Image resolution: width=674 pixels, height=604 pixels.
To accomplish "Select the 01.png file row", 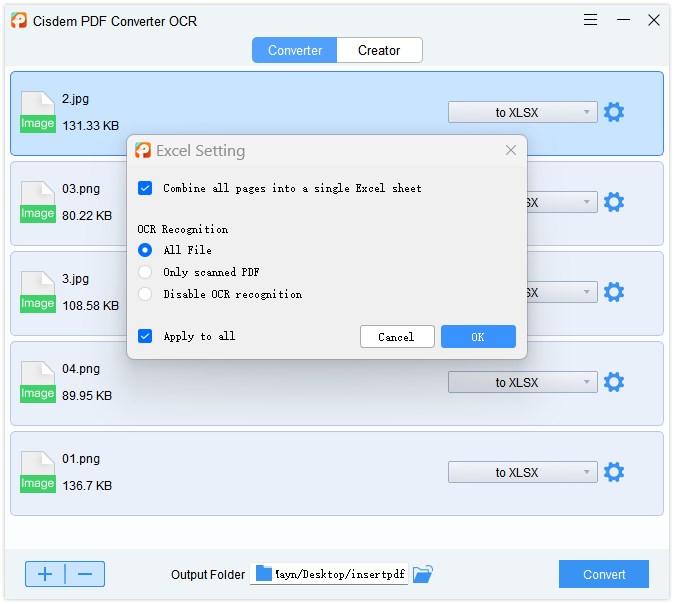I will pyautogui.click(x=337, y=473).
